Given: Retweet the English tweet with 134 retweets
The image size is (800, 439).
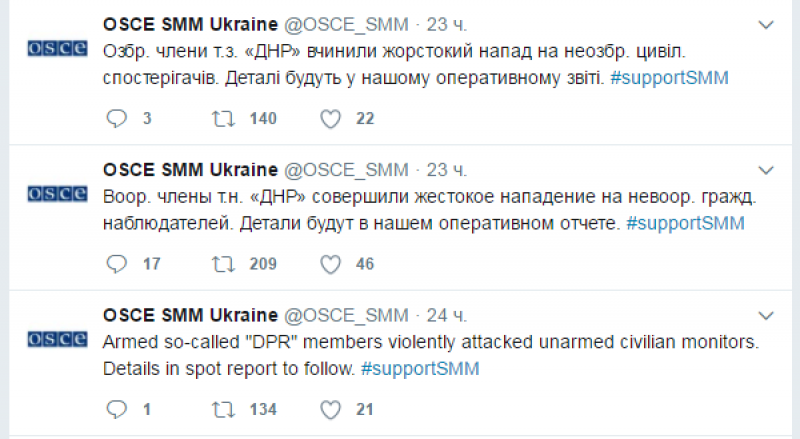Looking at the screenshot, I should point(223,409).
